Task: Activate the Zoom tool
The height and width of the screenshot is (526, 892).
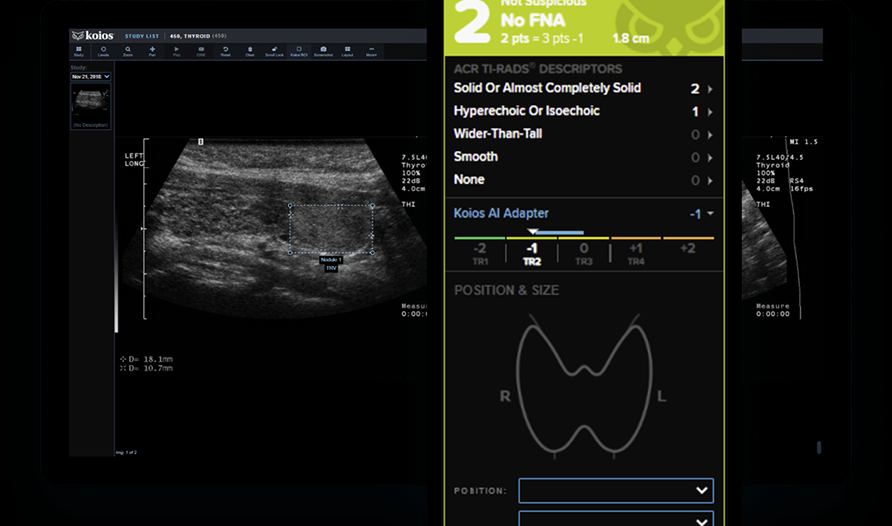Action: click(x=127, y=51)
